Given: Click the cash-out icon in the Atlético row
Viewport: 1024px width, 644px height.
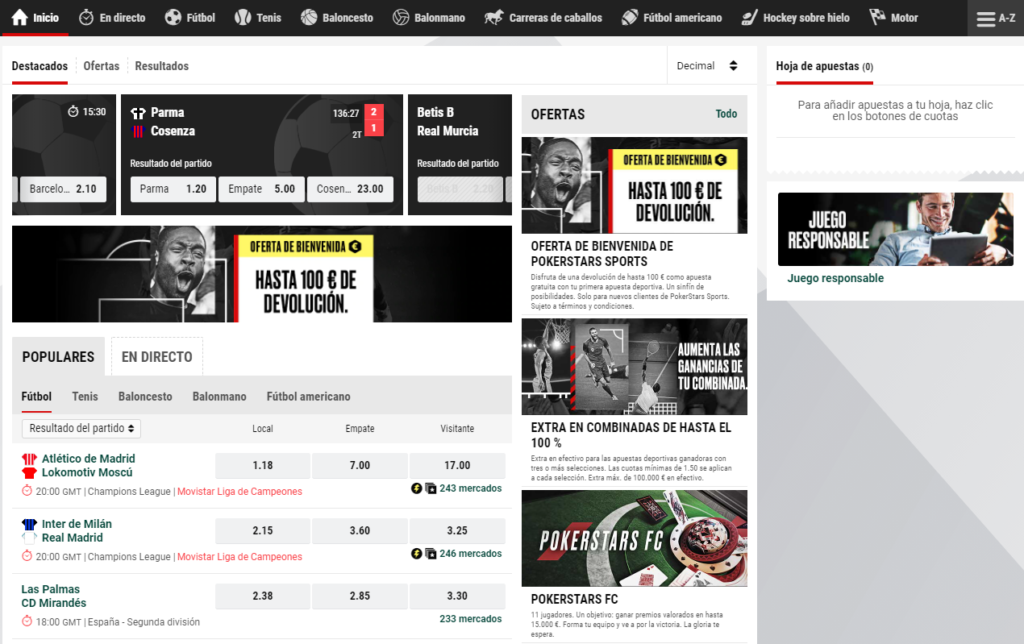Looking at the screenshot, I should coord(417,489).
